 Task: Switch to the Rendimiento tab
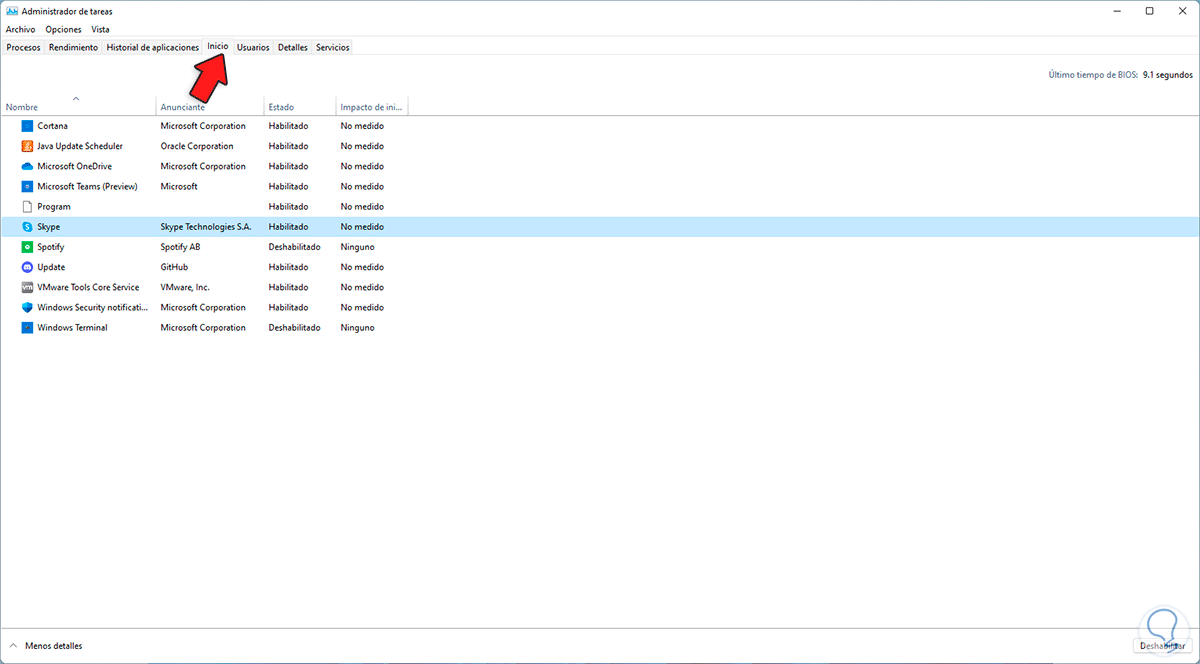tap(73, 47)
